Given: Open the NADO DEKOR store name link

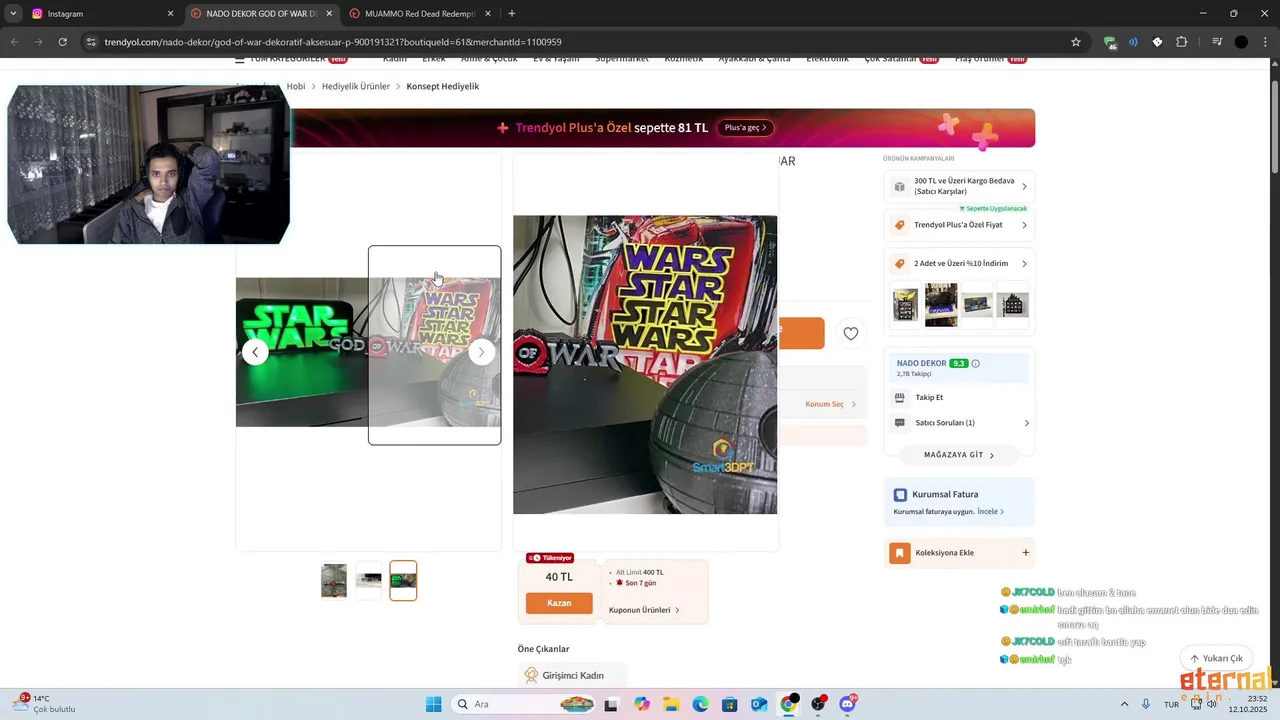Looking at the screenshot, I should (921, 363).
